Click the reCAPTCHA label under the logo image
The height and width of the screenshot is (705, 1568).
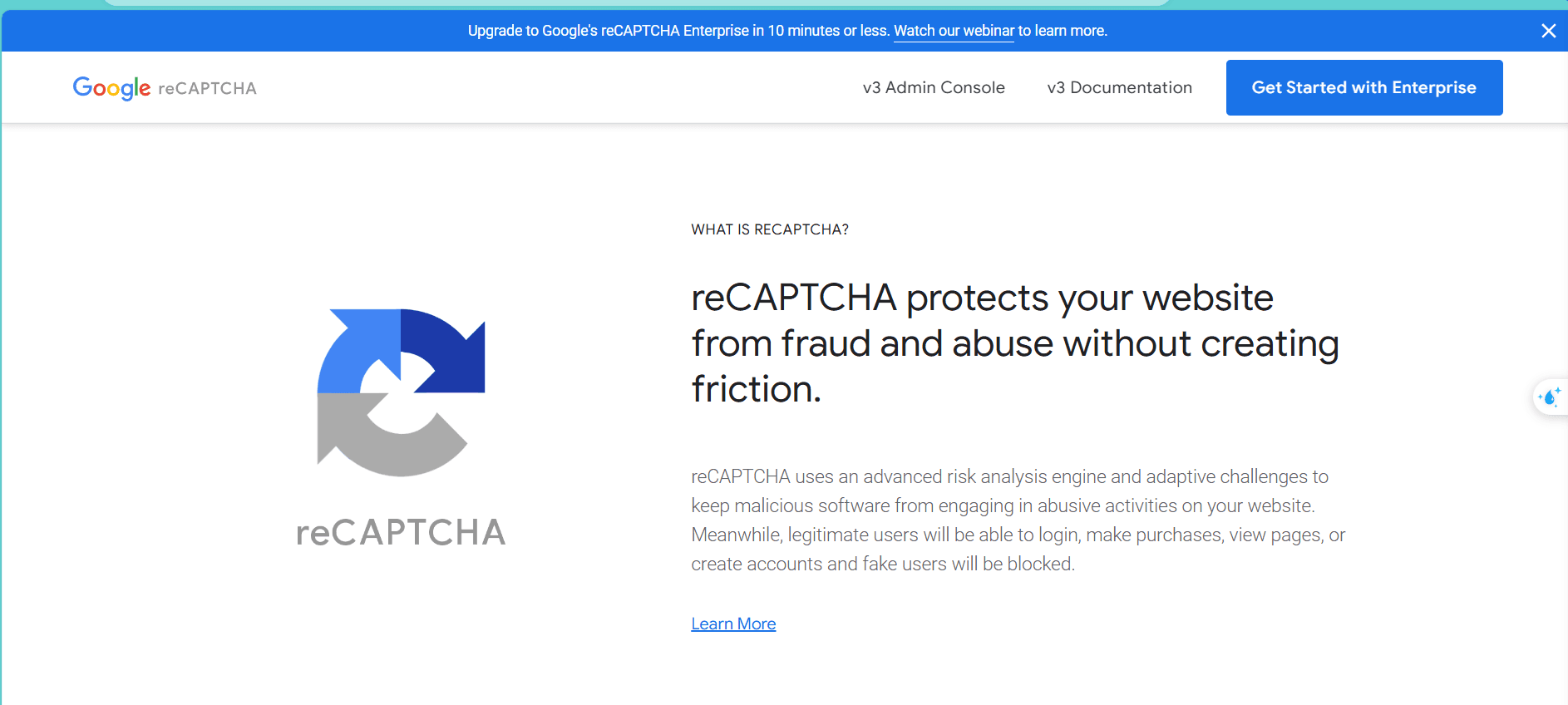click(401, 532)
